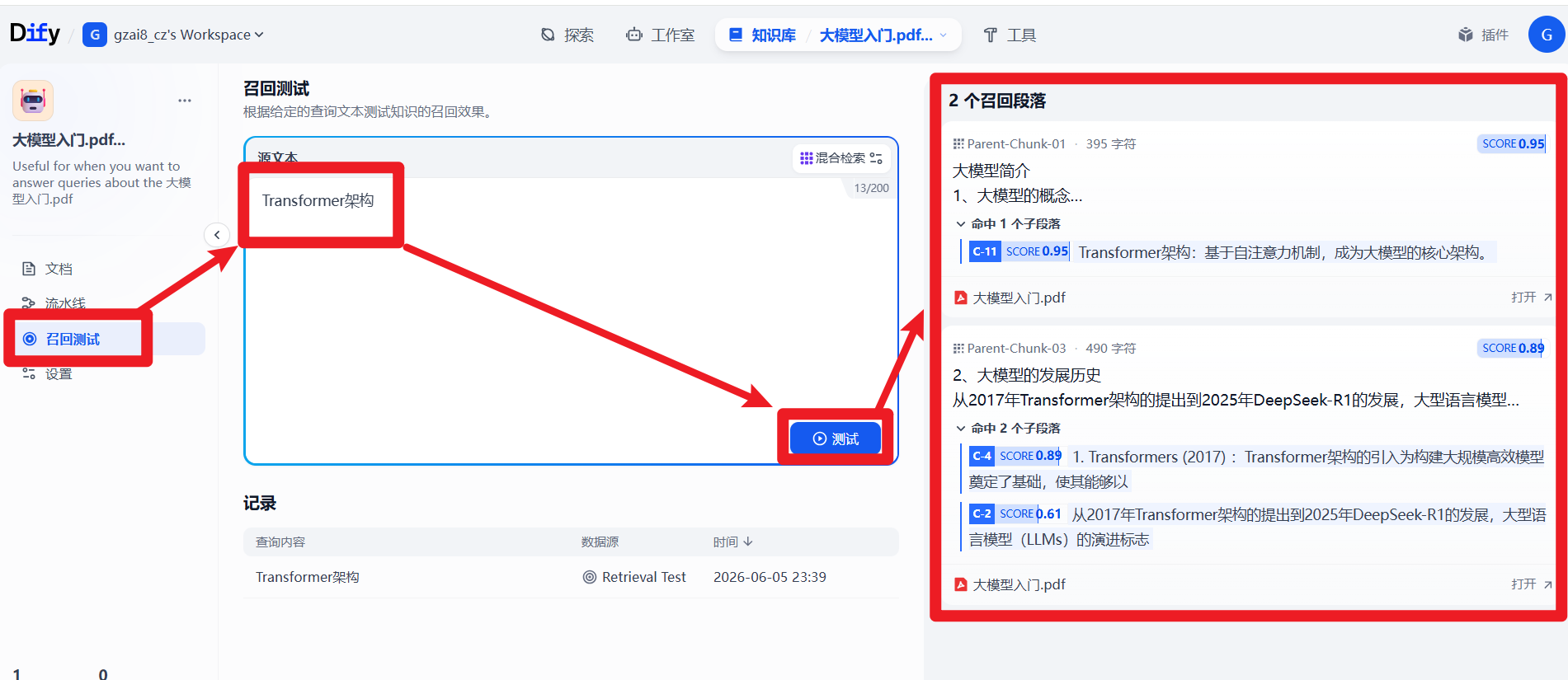The image size is (1568, 680).
Task: Click 打开 for the Parent-Chunk-01 result
Action: pos(1532,298)
